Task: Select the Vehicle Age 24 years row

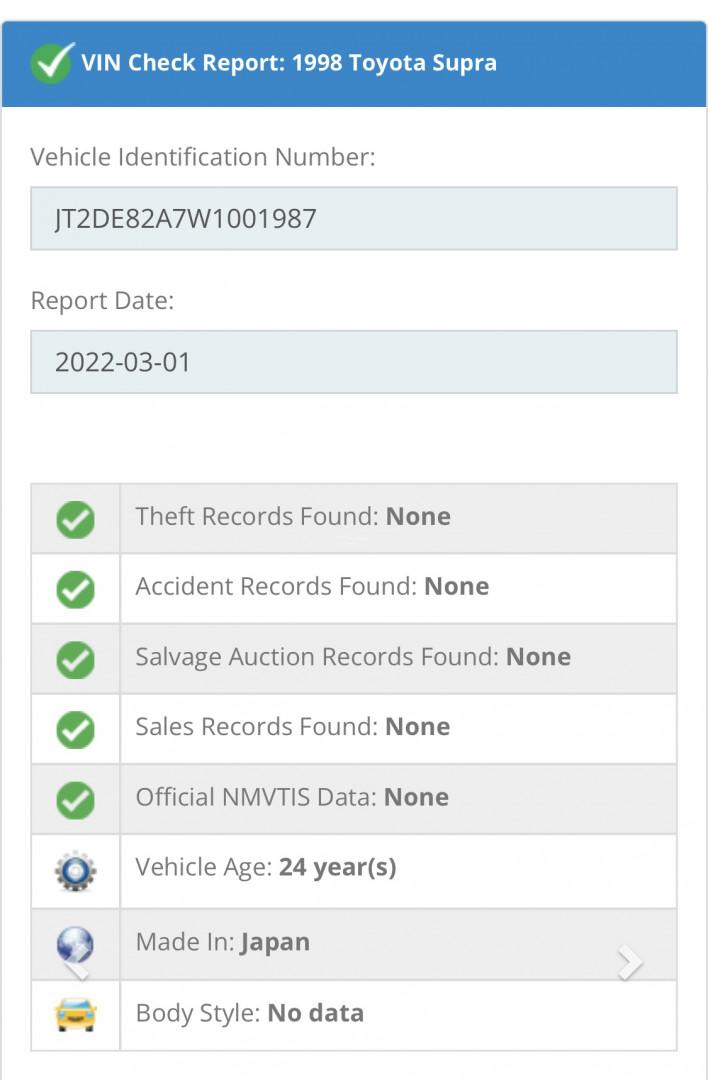Action: [397, 869]
